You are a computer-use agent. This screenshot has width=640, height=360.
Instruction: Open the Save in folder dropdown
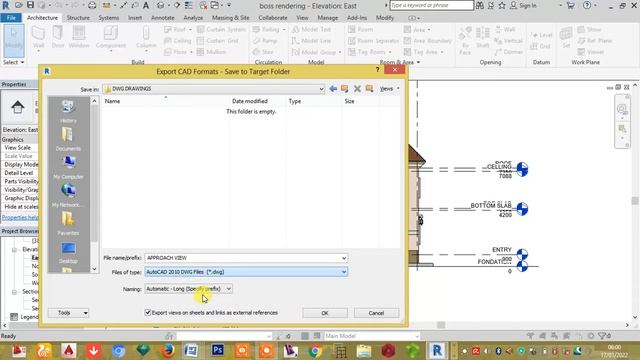[x=321, y=89]
